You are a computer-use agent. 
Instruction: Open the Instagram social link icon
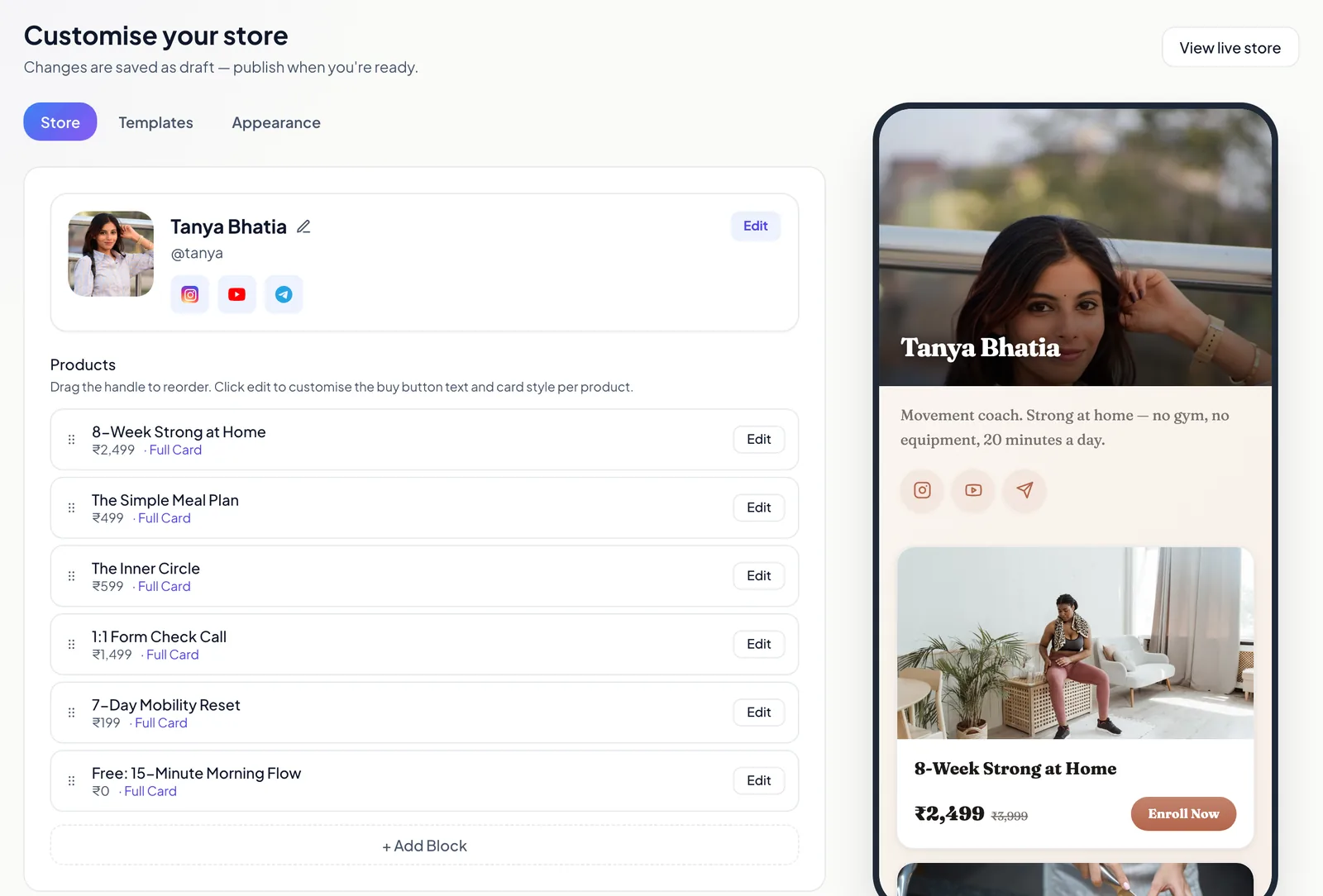189,294
